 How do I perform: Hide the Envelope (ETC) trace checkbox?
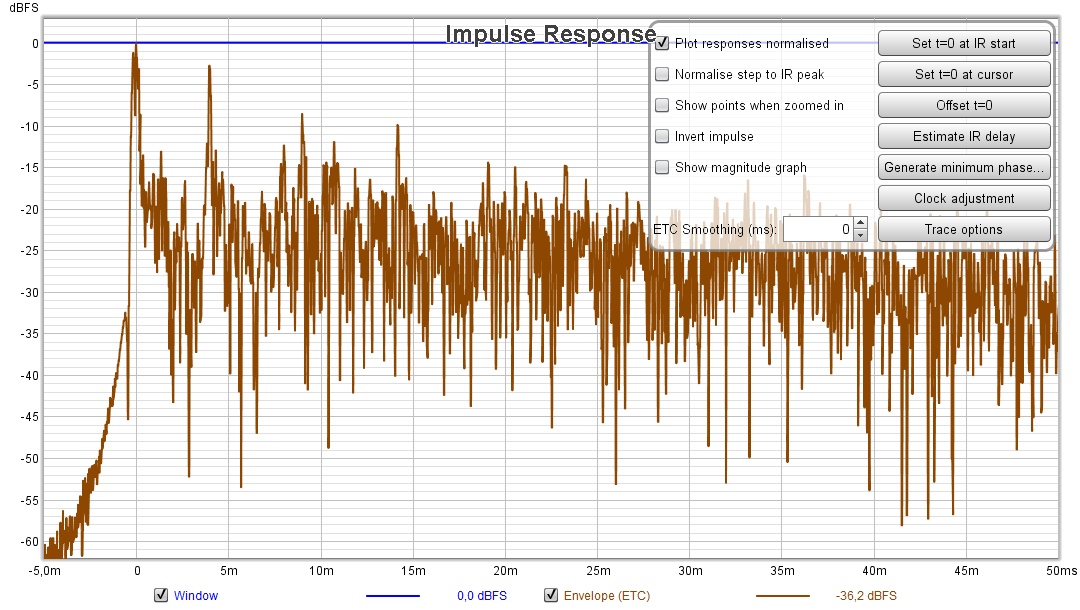click(551, 596)
